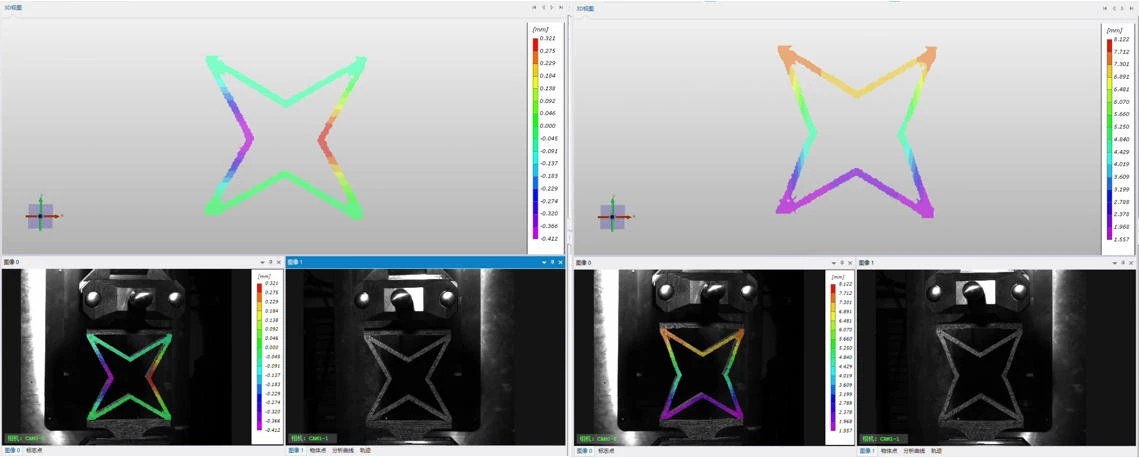Jump to last frame in right 3D view
Image resolution: width=1139 pixels, height=459 pixels.
pyautogui.click(x=1132, y=8)
